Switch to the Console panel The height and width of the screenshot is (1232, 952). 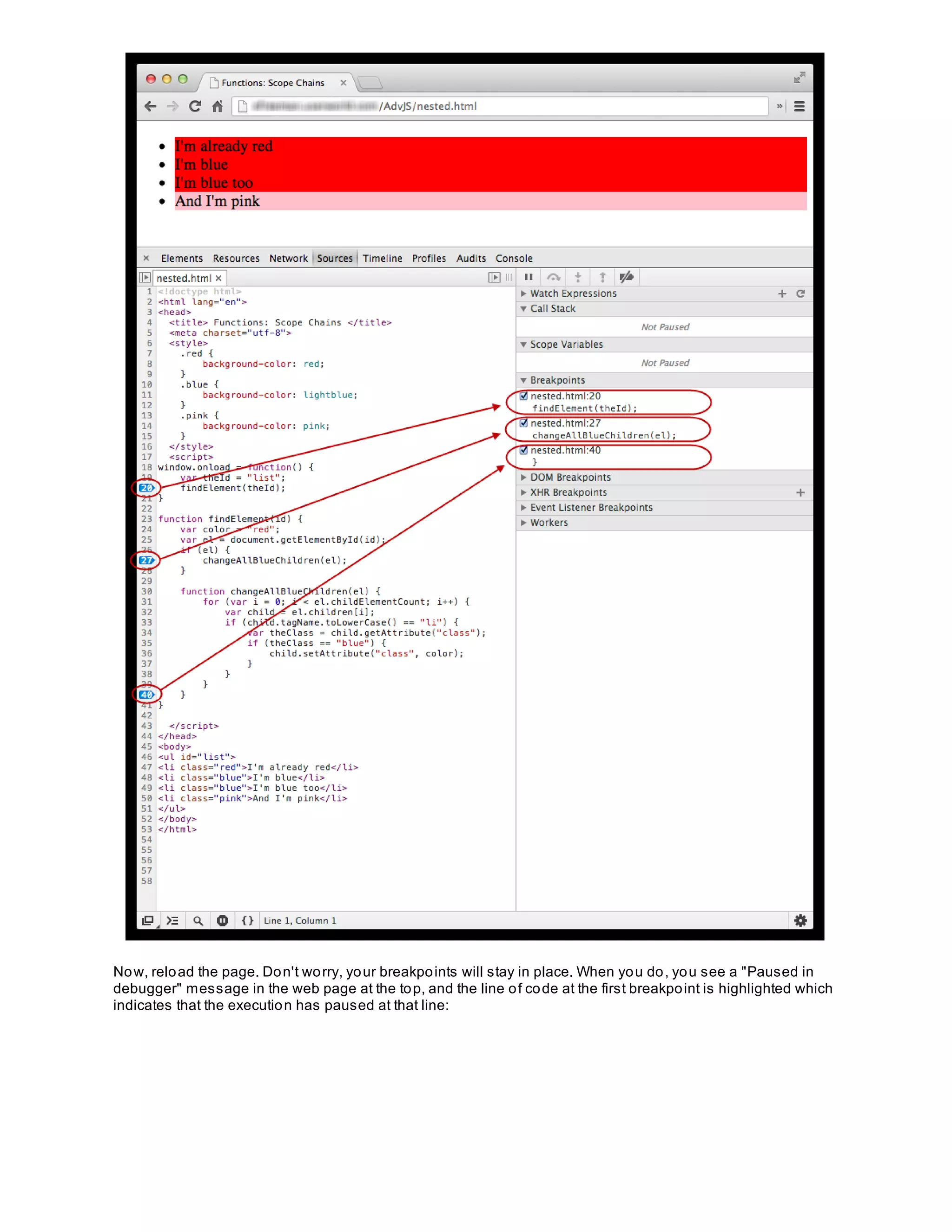click(514, 258)
